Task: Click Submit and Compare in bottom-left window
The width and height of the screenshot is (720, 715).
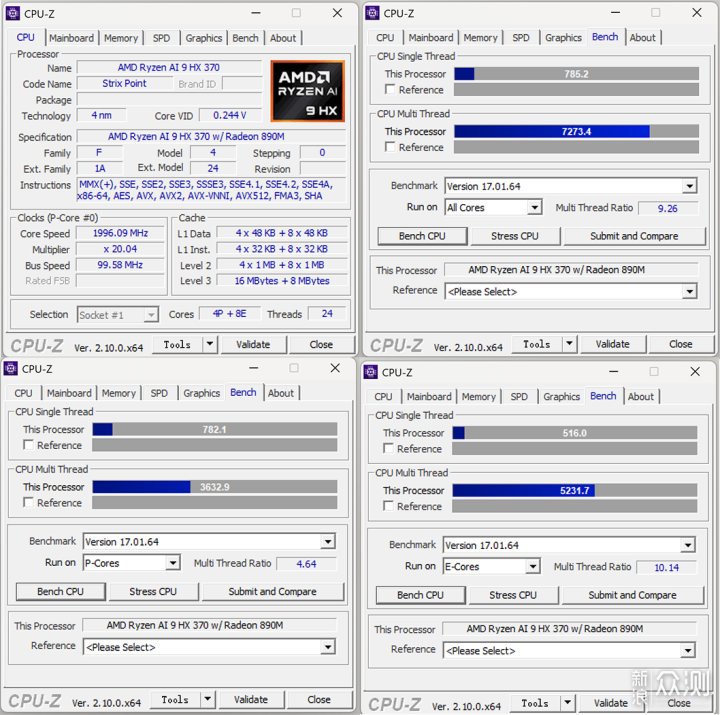Action: click(272, 591)
